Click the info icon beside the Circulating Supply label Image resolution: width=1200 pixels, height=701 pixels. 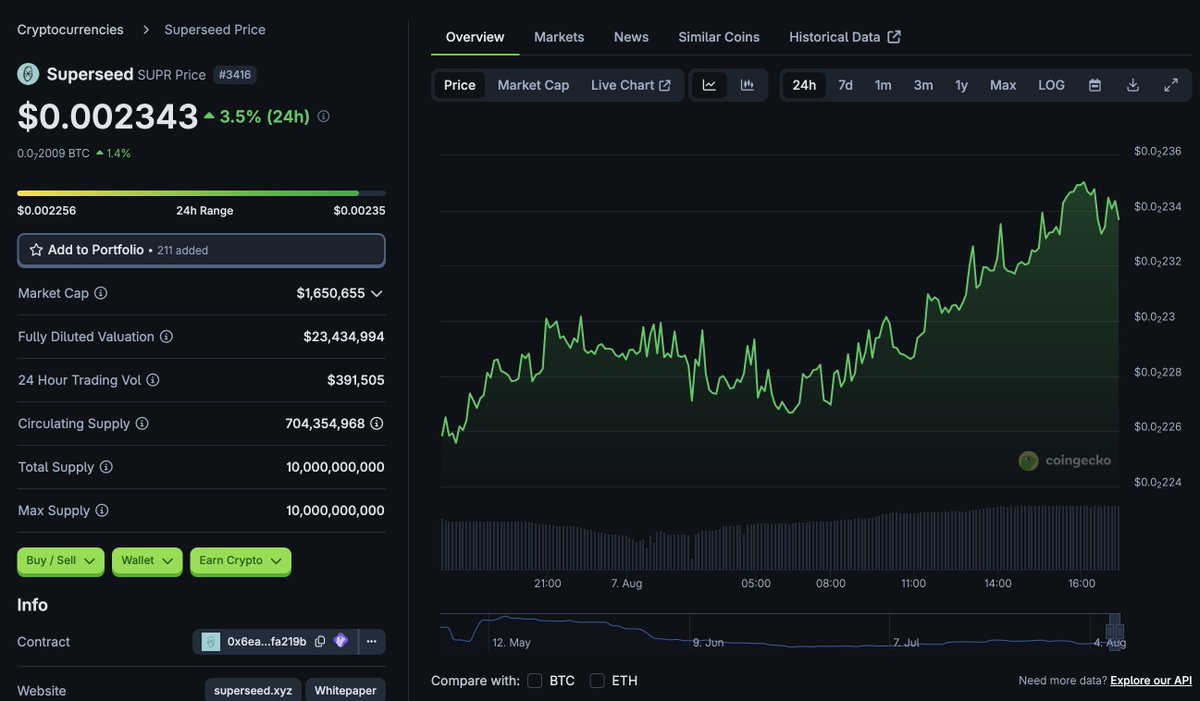(142, 424)
